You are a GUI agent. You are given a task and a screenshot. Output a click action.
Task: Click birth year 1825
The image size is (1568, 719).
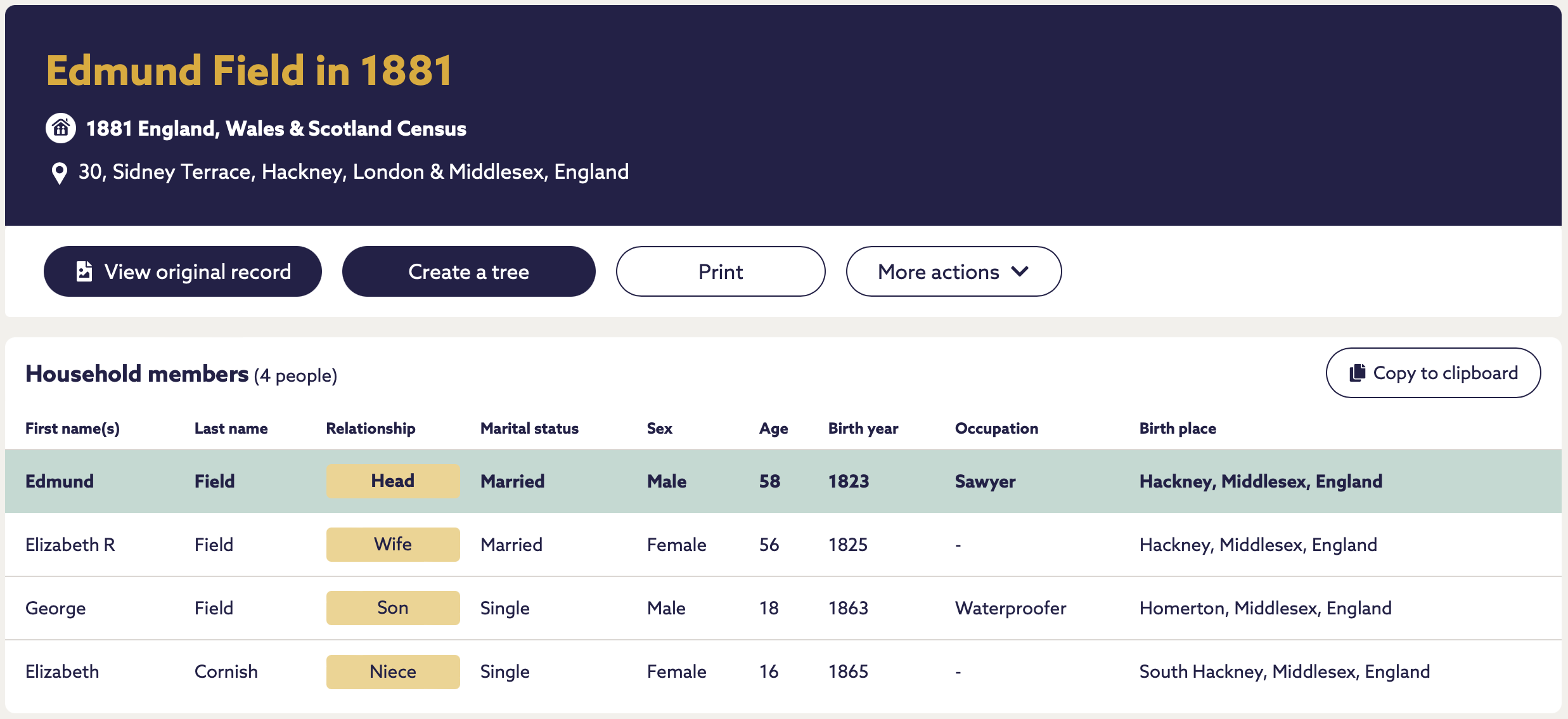(x=848, y=545)
